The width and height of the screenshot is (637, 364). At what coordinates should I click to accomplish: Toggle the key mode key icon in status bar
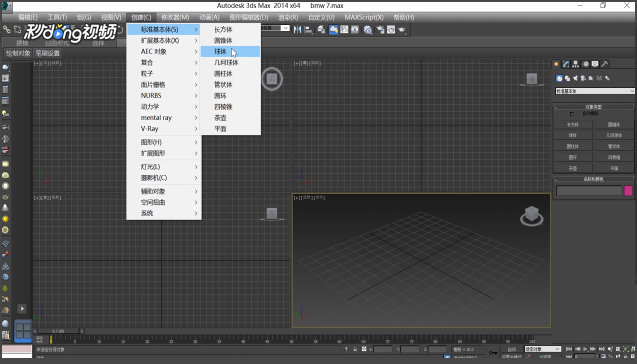493,352
